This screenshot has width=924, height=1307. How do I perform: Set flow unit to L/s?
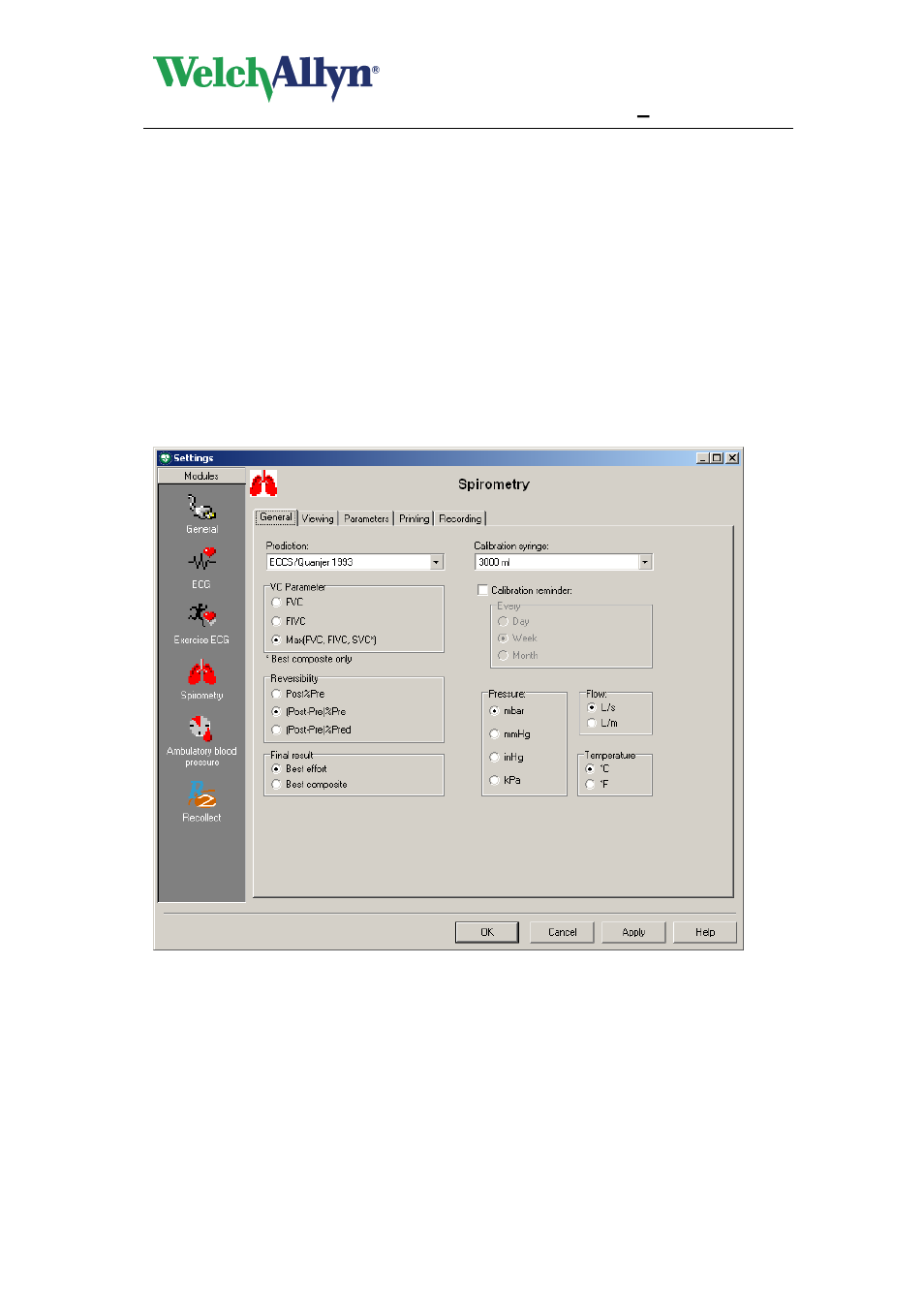[x=592, y=707]
